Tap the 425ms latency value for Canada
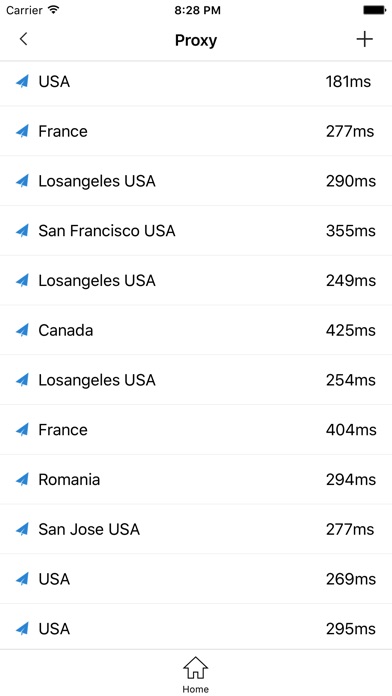Screen dimensions: 392x696 [x=351, y=330]
